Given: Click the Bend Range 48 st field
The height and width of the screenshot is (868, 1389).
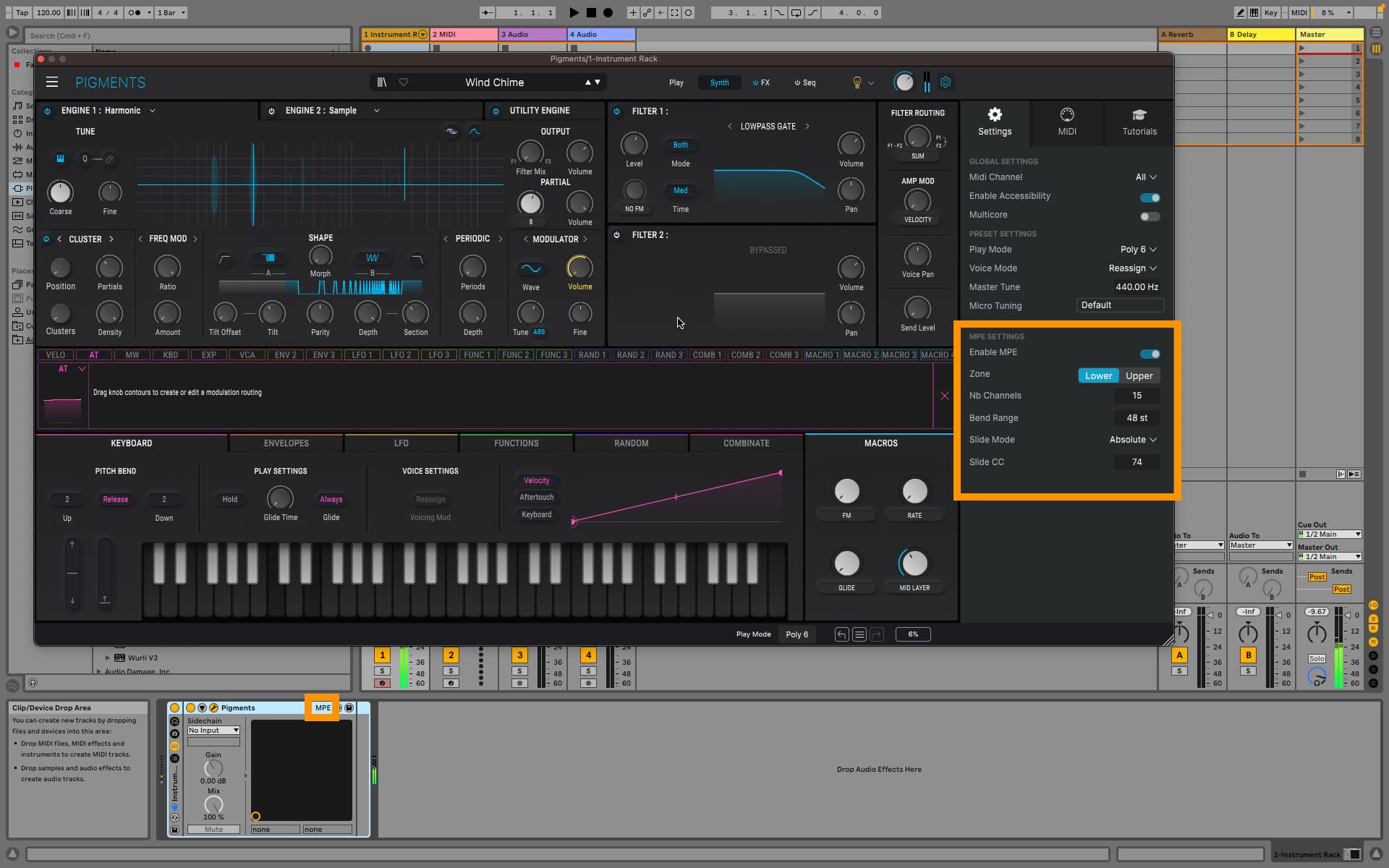Looking at the screenshot, I should coord(1137,418).
